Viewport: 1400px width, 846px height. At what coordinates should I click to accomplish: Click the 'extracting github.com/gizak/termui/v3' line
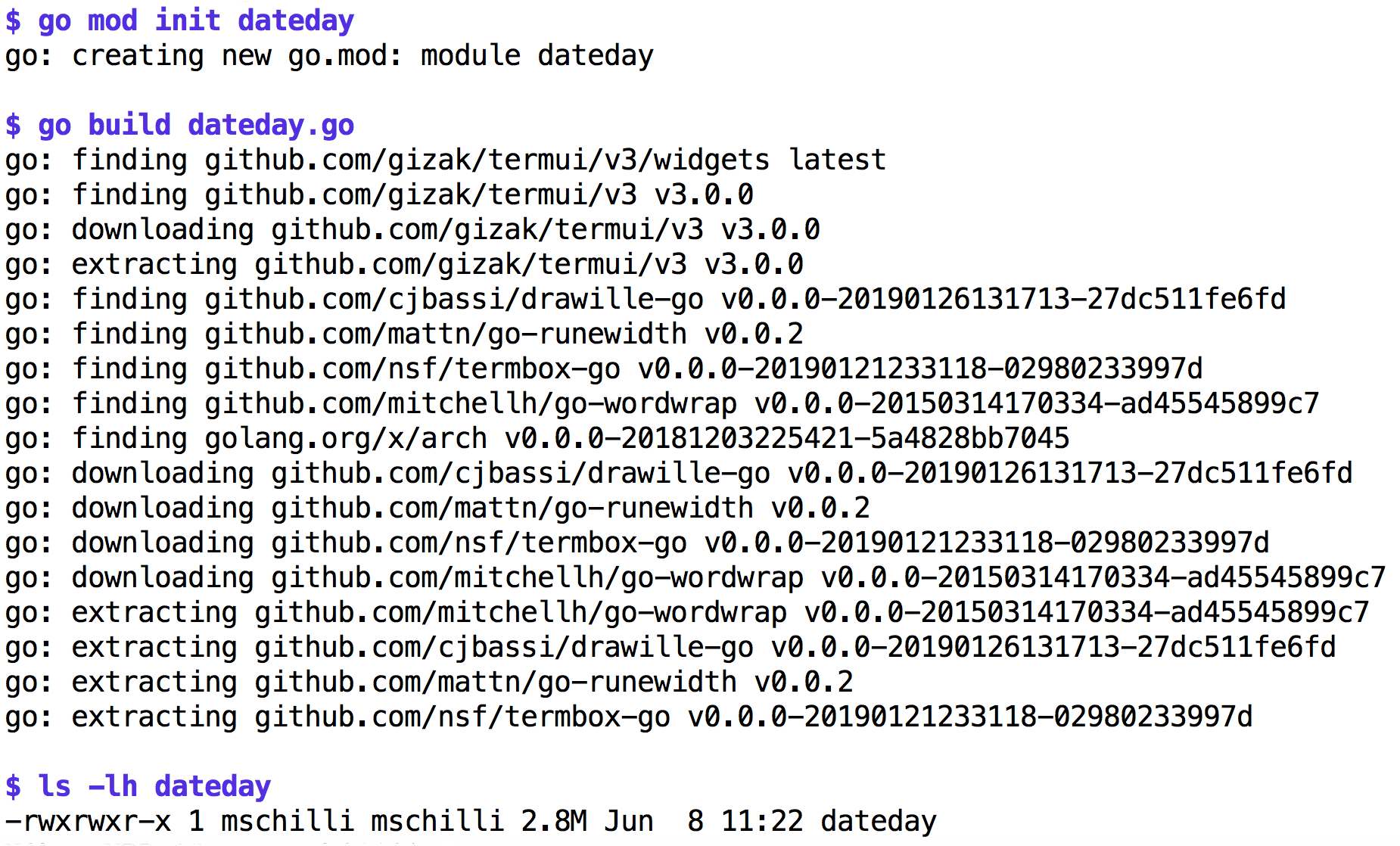tap(404, 265)
